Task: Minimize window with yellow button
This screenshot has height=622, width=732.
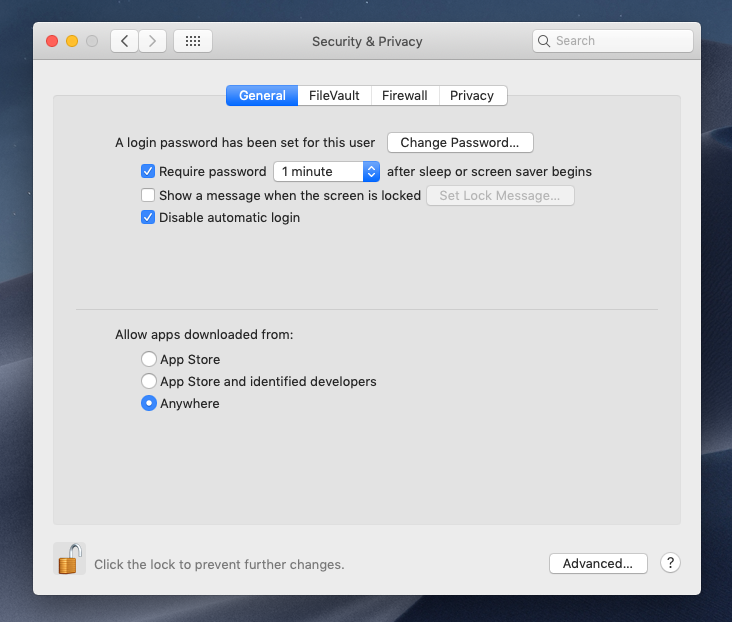Action: coord(72,41)
